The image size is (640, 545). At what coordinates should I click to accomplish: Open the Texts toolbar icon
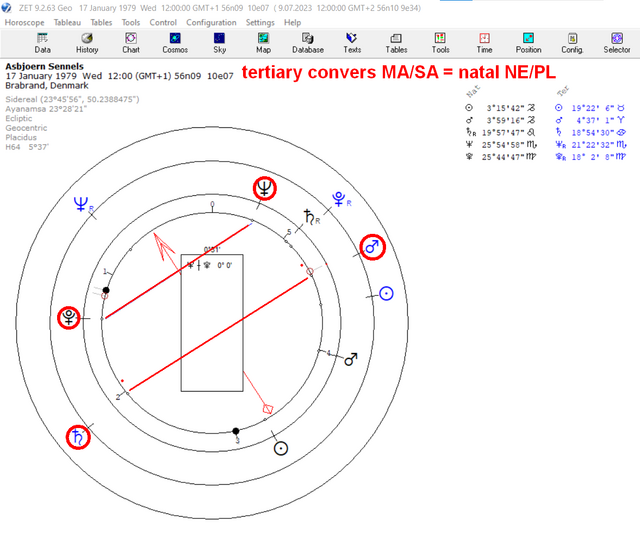(352, 43)
